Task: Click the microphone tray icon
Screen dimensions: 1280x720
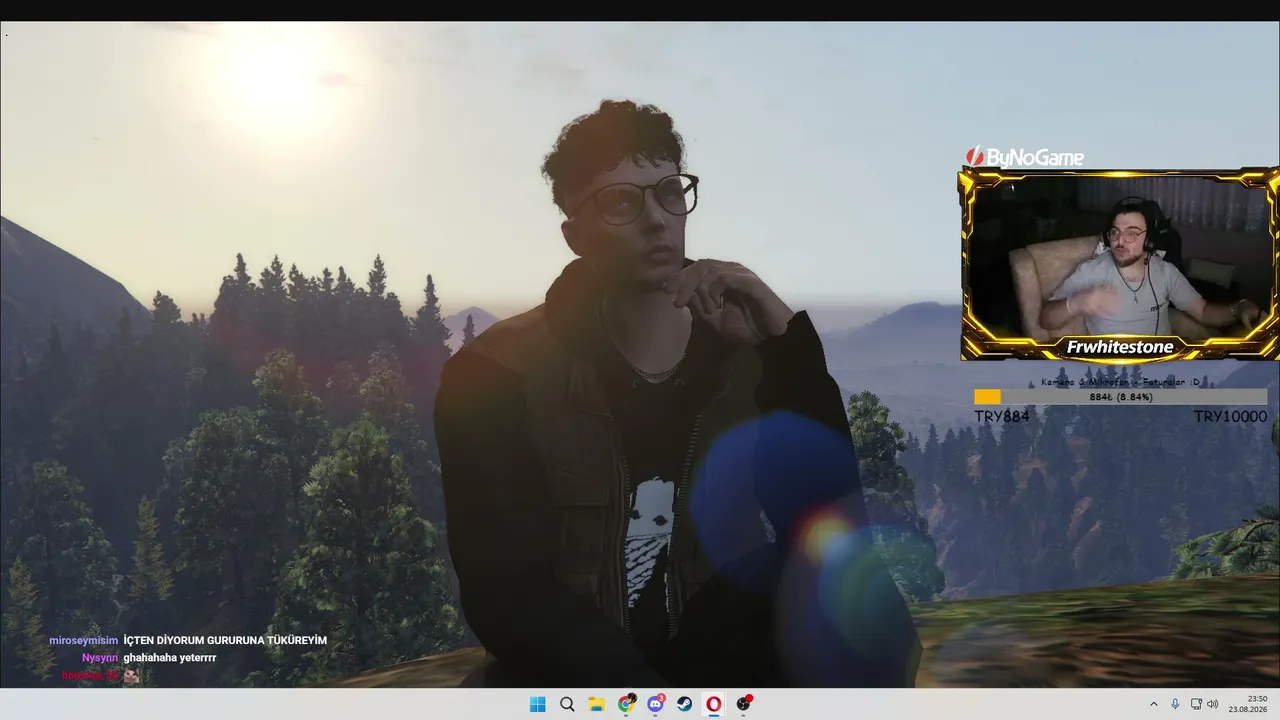Action: pos(1175,704)
